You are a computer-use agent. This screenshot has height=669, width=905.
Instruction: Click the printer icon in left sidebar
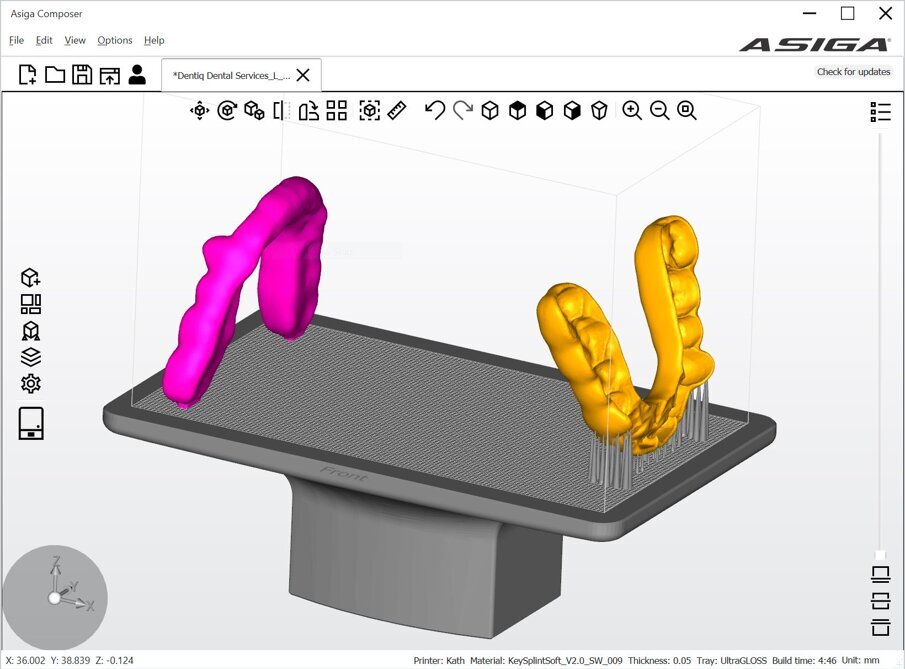pyautogui.click(x=31, y=423)
